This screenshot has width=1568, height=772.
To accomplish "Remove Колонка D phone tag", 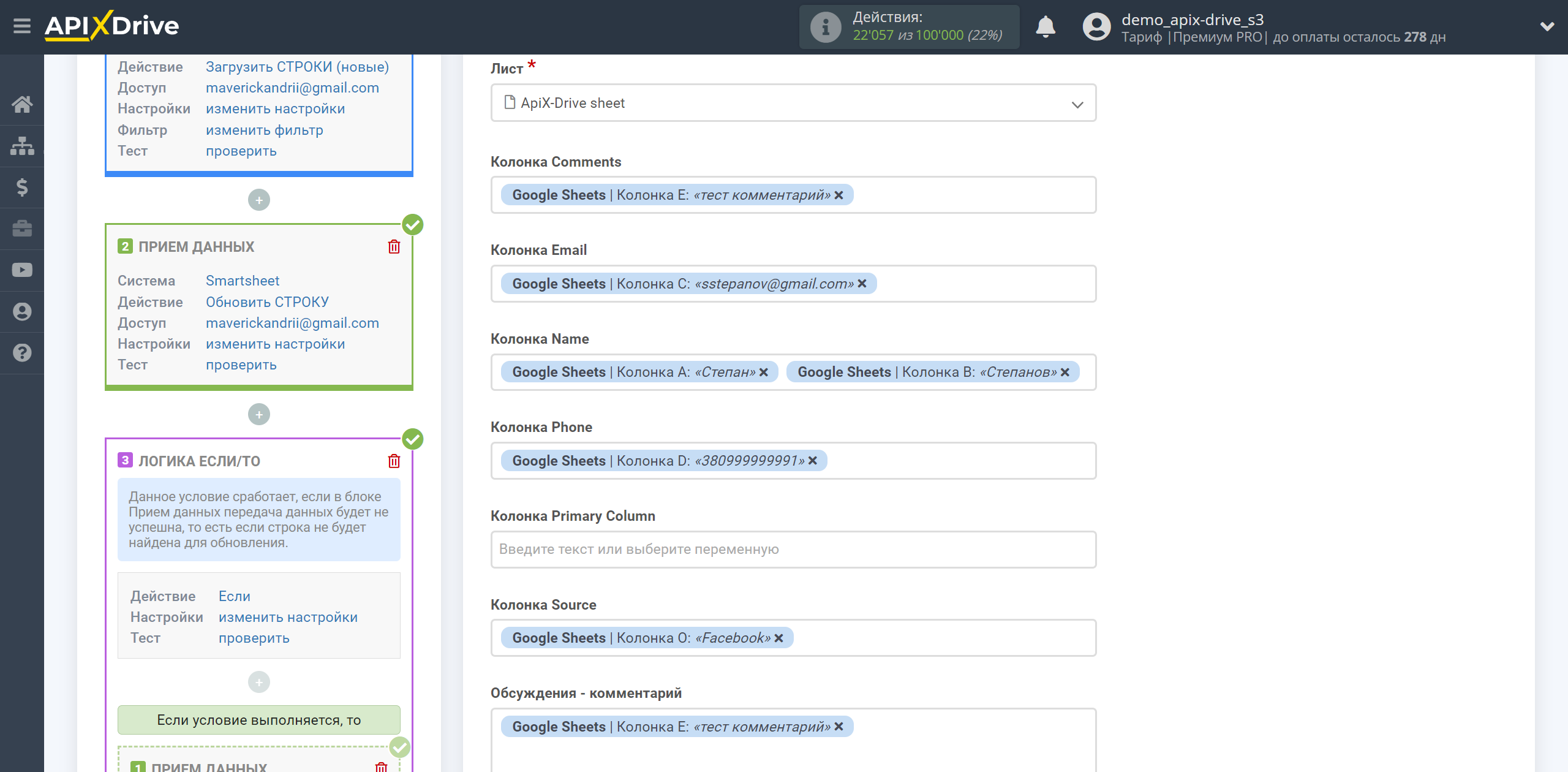I will pos(813,461).
